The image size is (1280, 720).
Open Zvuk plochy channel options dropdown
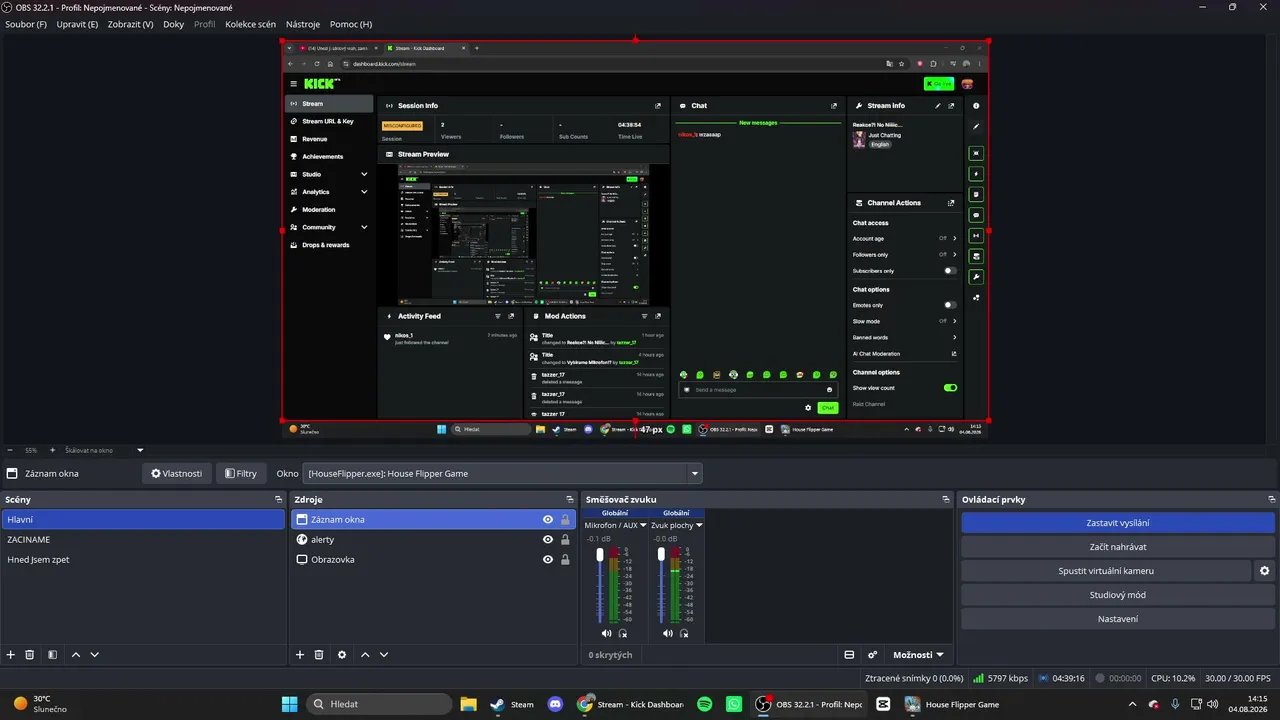(x=699, y=525)
